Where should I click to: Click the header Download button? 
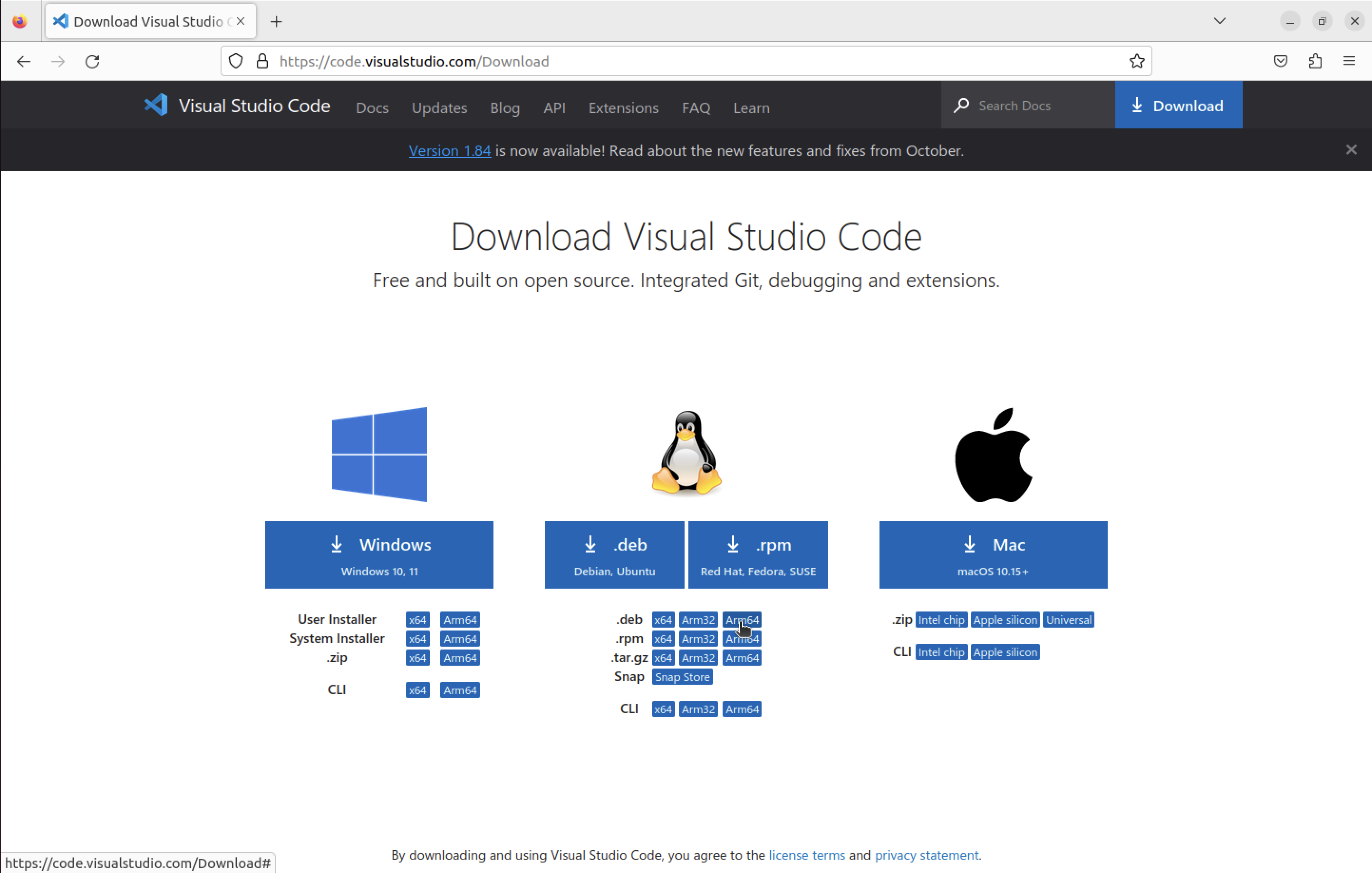click(1179, 105)
